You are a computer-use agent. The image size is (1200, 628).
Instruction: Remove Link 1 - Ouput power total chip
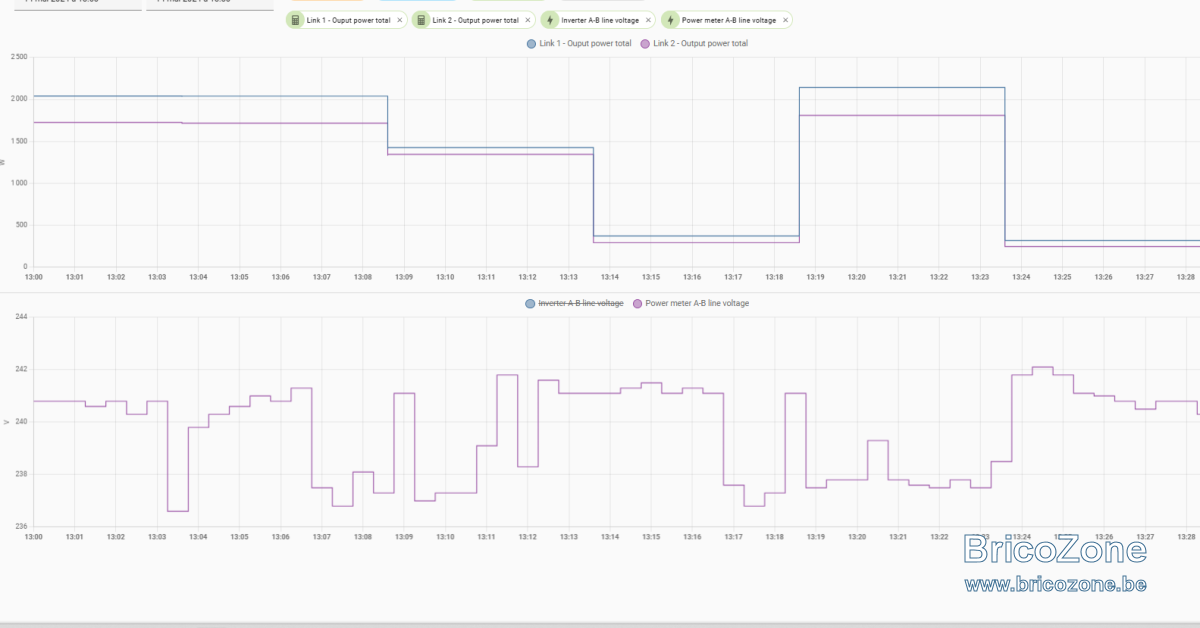400,20
